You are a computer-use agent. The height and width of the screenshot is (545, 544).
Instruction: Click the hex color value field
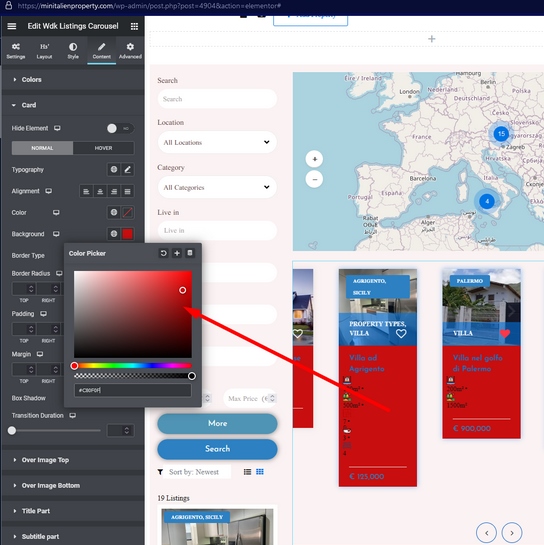click(132, 390)
